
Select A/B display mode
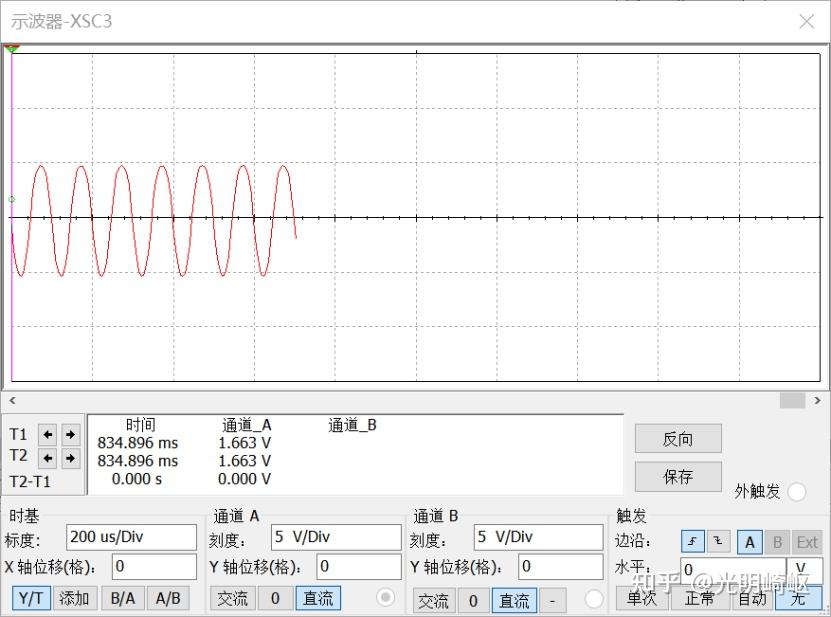[x=168, y=598]
